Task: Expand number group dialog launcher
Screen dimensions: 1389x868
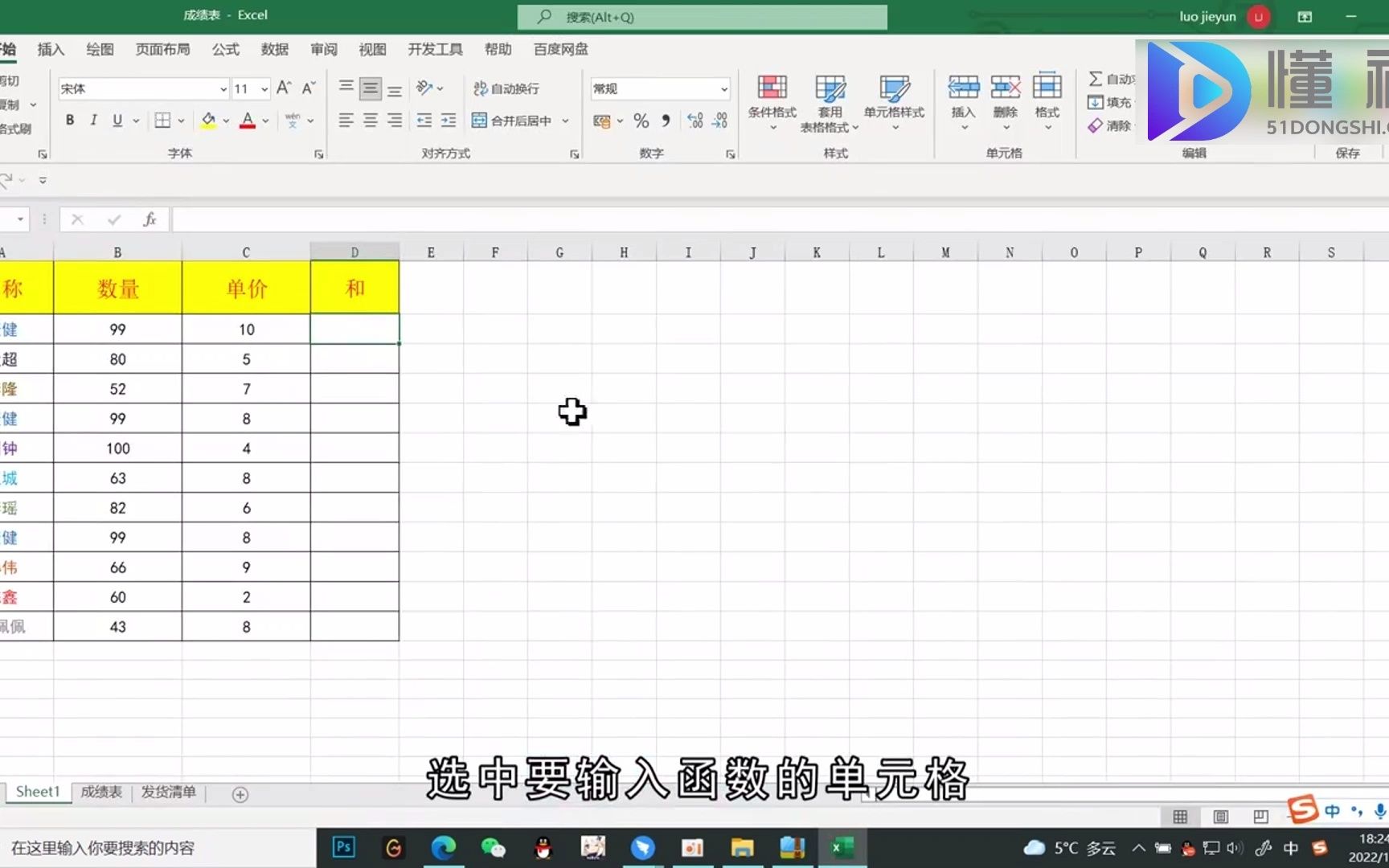Action: pos(731,154)
